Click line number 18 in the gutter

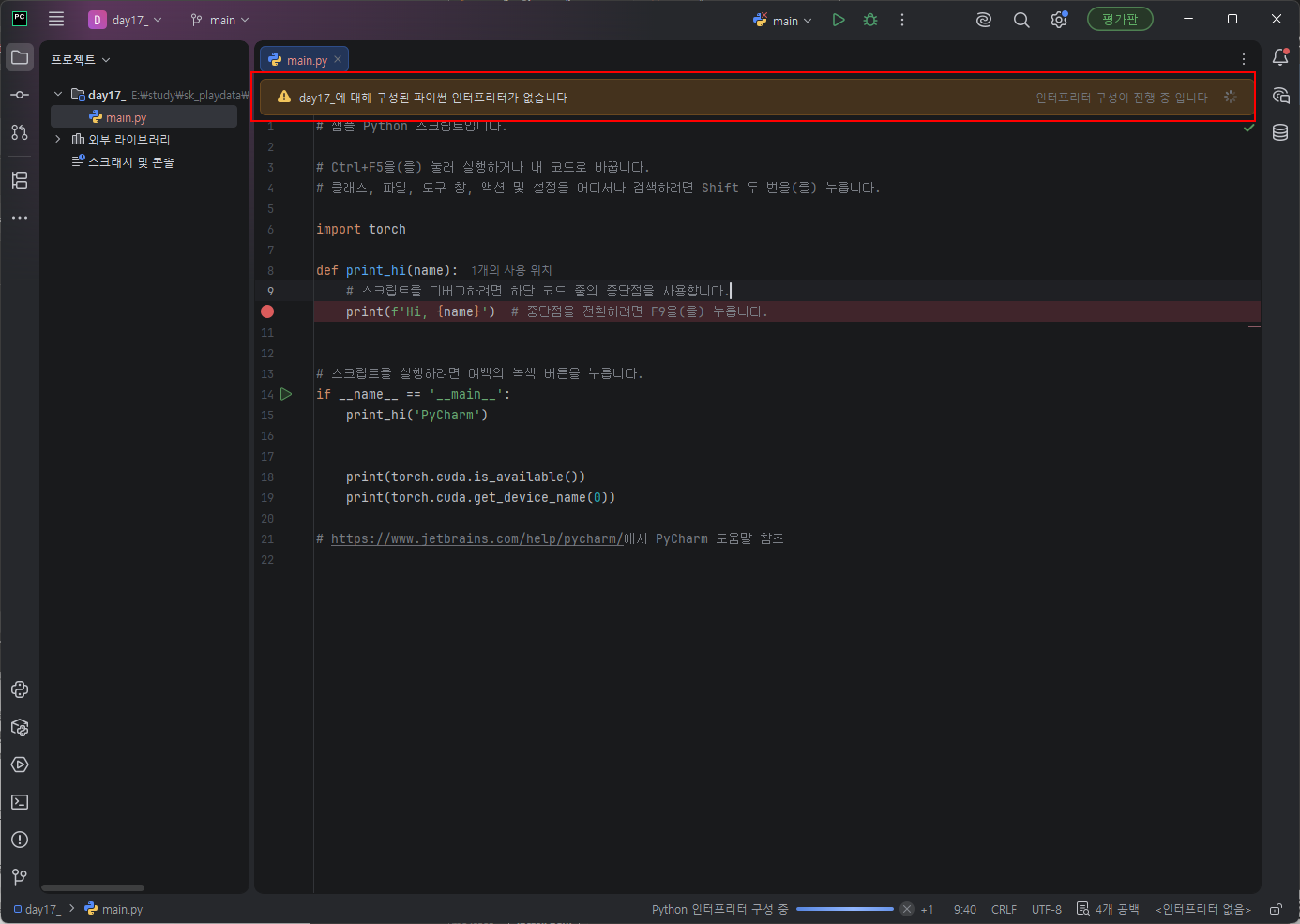click(267, 477)
